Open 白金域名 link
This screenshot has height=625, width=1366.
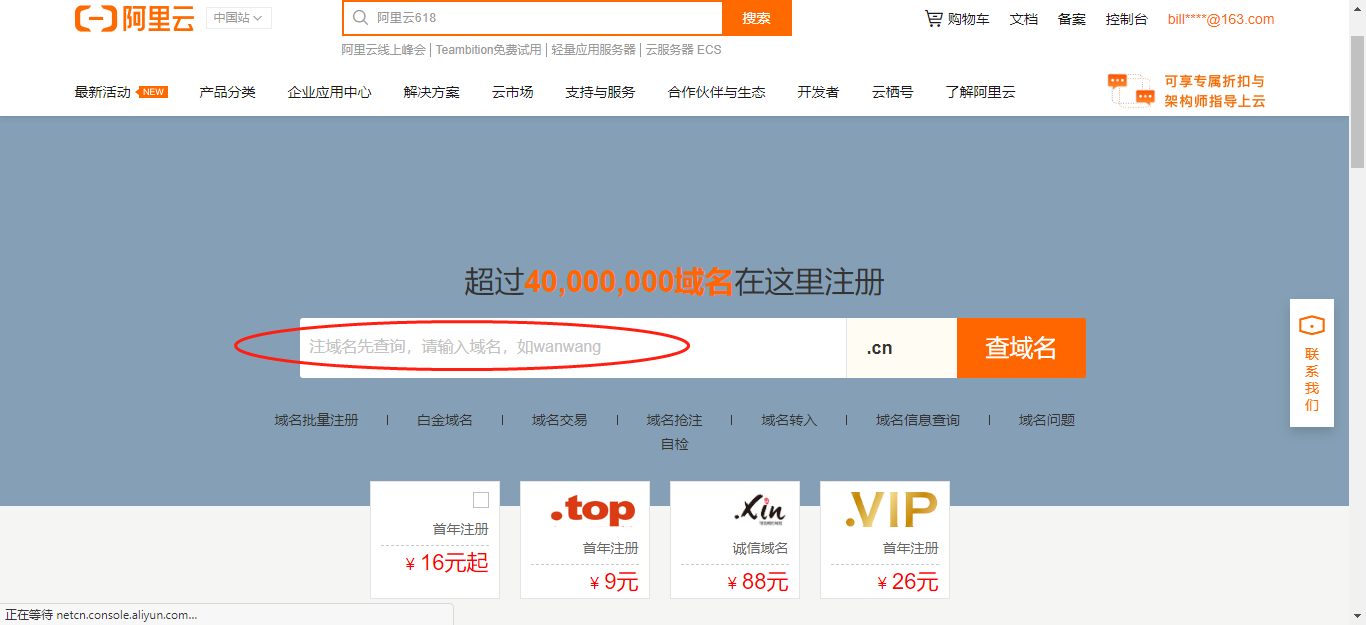click(x=445, y=420)
